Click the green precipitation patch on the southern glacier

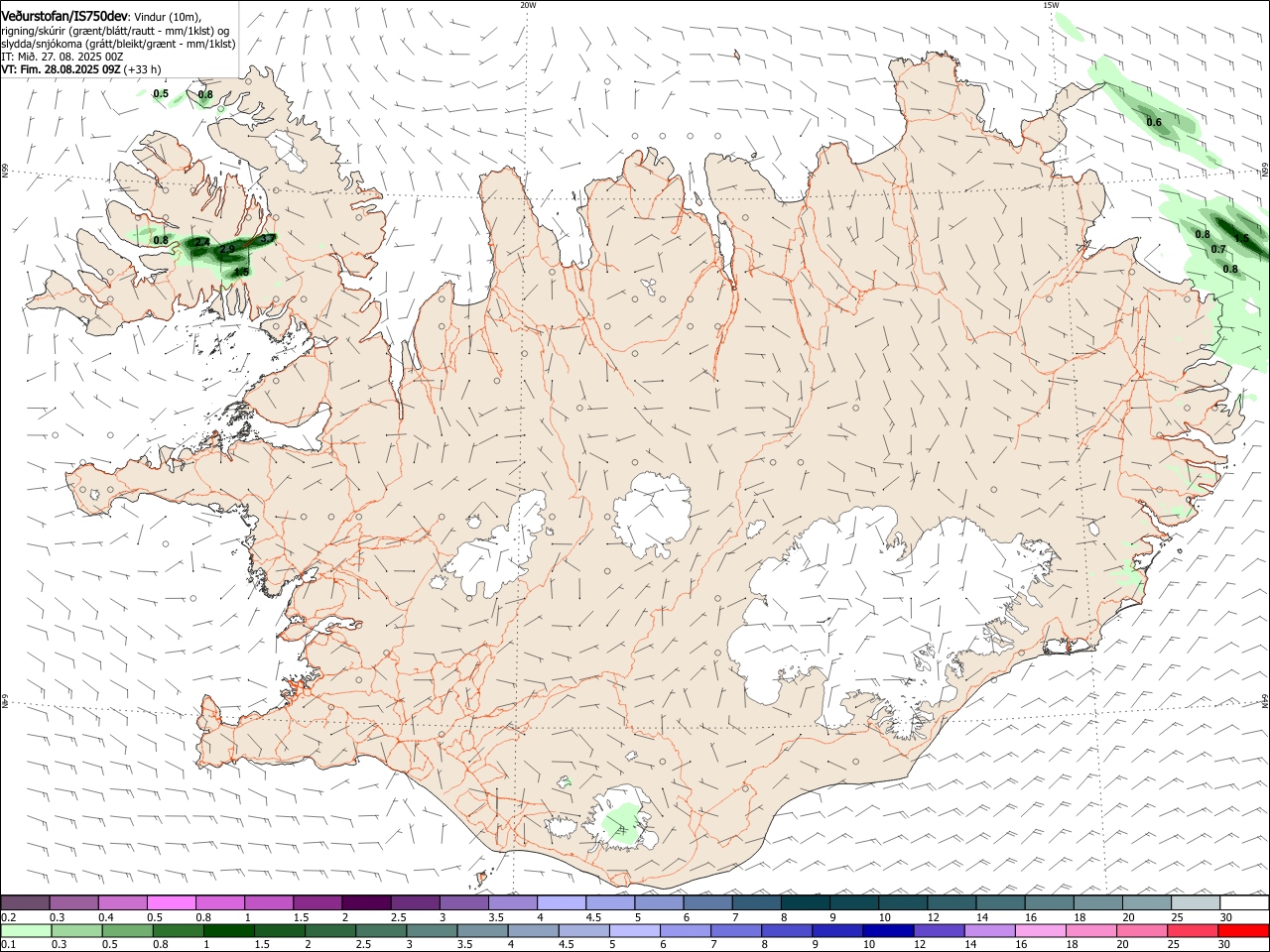coord(622,823)
